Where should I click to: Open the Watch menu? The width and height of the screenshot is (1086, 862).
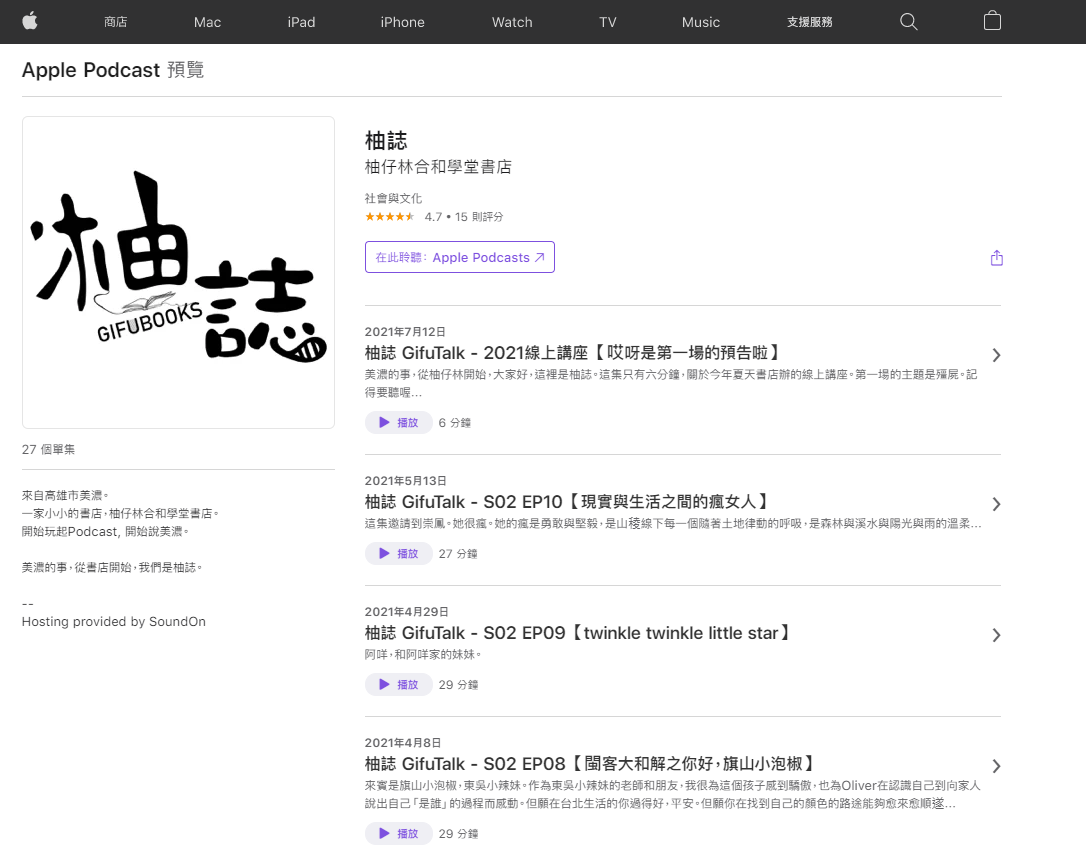[512, 22]
